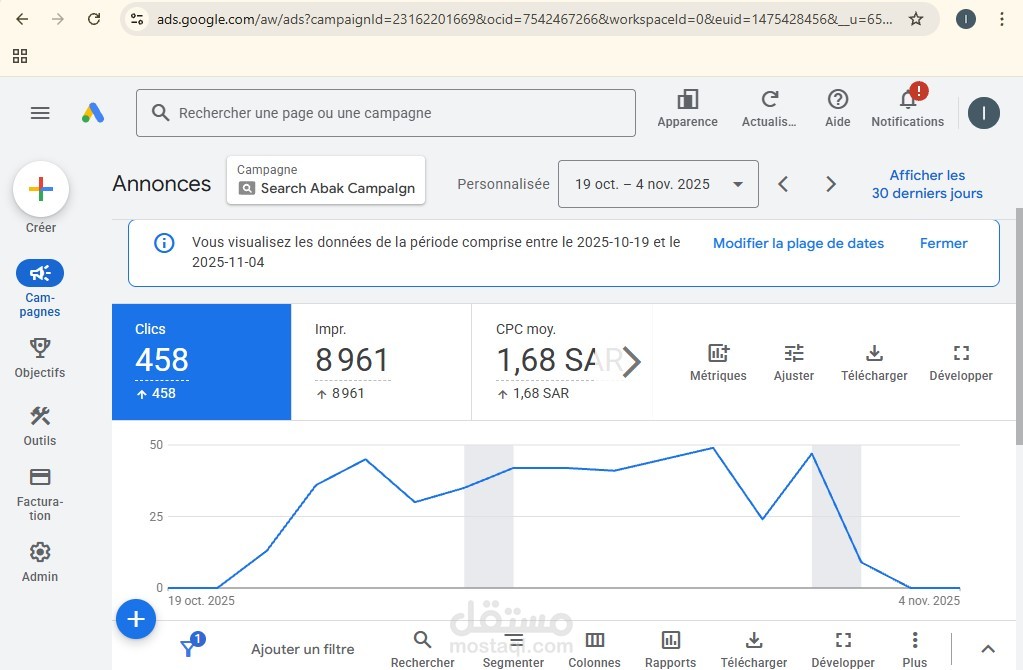Open the hamburger main menu
The width and height of the screenshot is (1023, 670).
[40, 113]
